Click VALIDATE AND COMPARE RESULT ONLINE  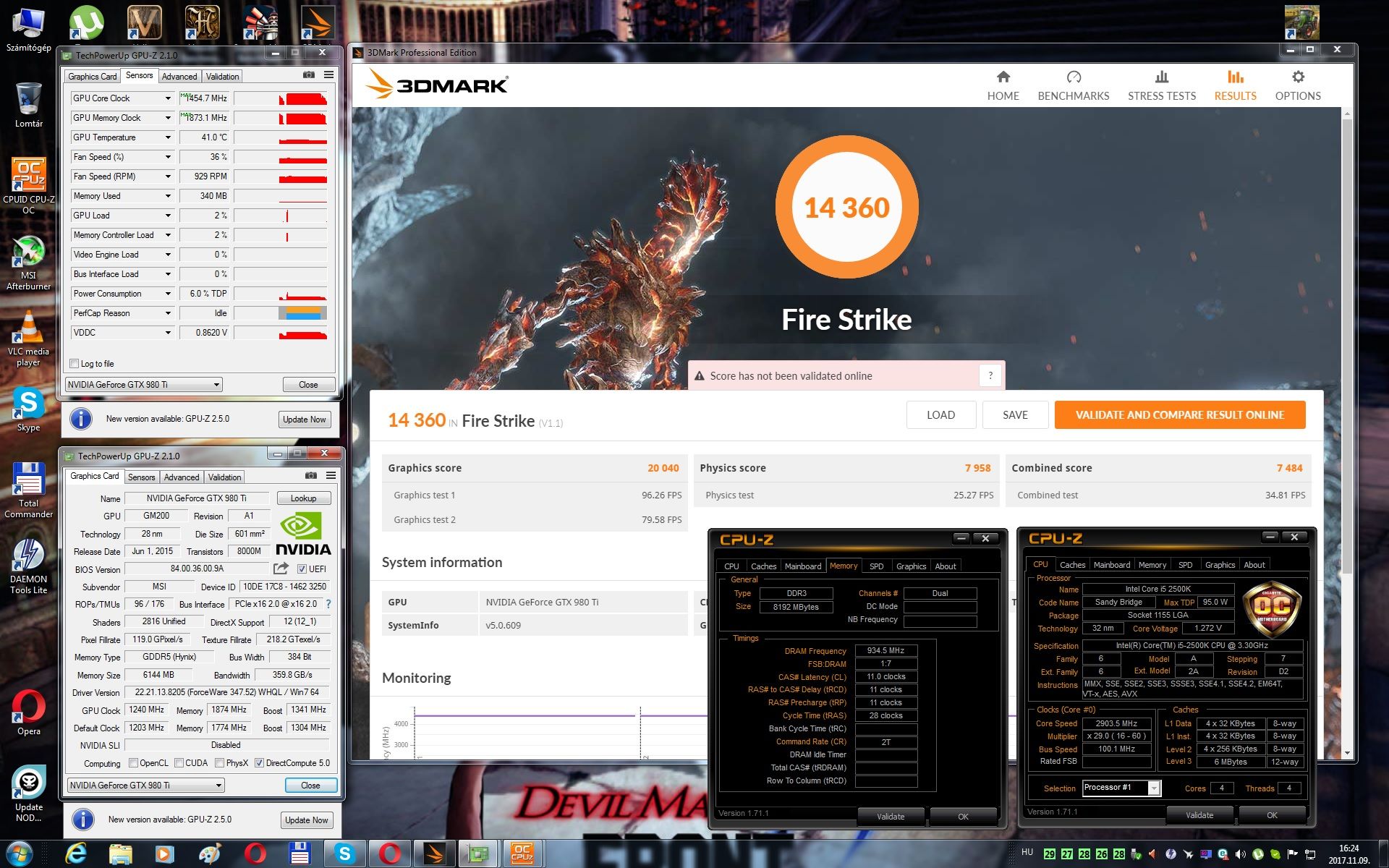pyautogui.click(x=1180, y=415)
